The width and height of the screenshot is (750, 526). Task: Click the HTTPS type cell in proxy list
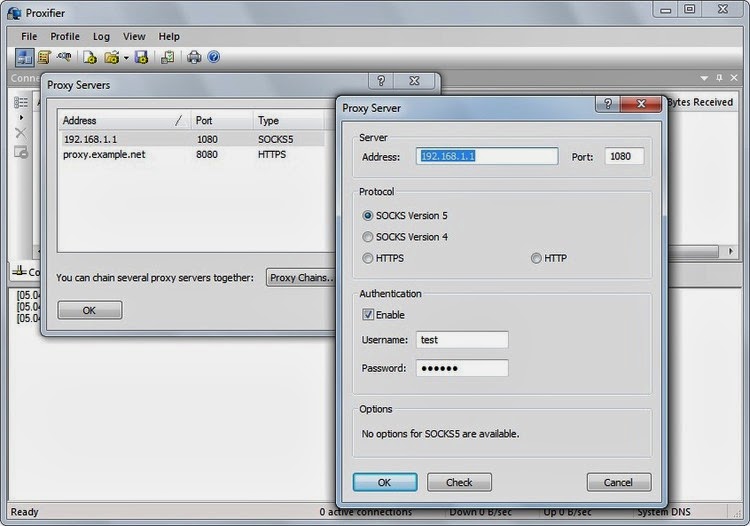pyautogui.click(x=272, y=154)
